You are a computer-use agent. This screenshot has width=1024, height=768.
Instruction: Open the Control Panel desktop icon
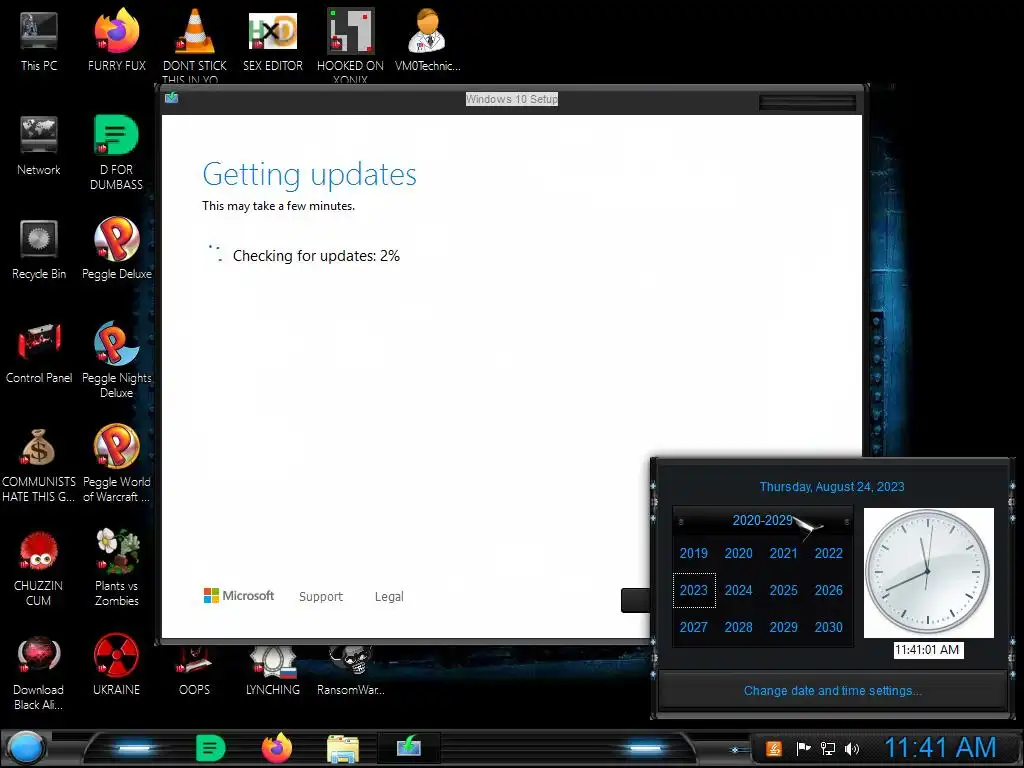click(x=39, y=353)
